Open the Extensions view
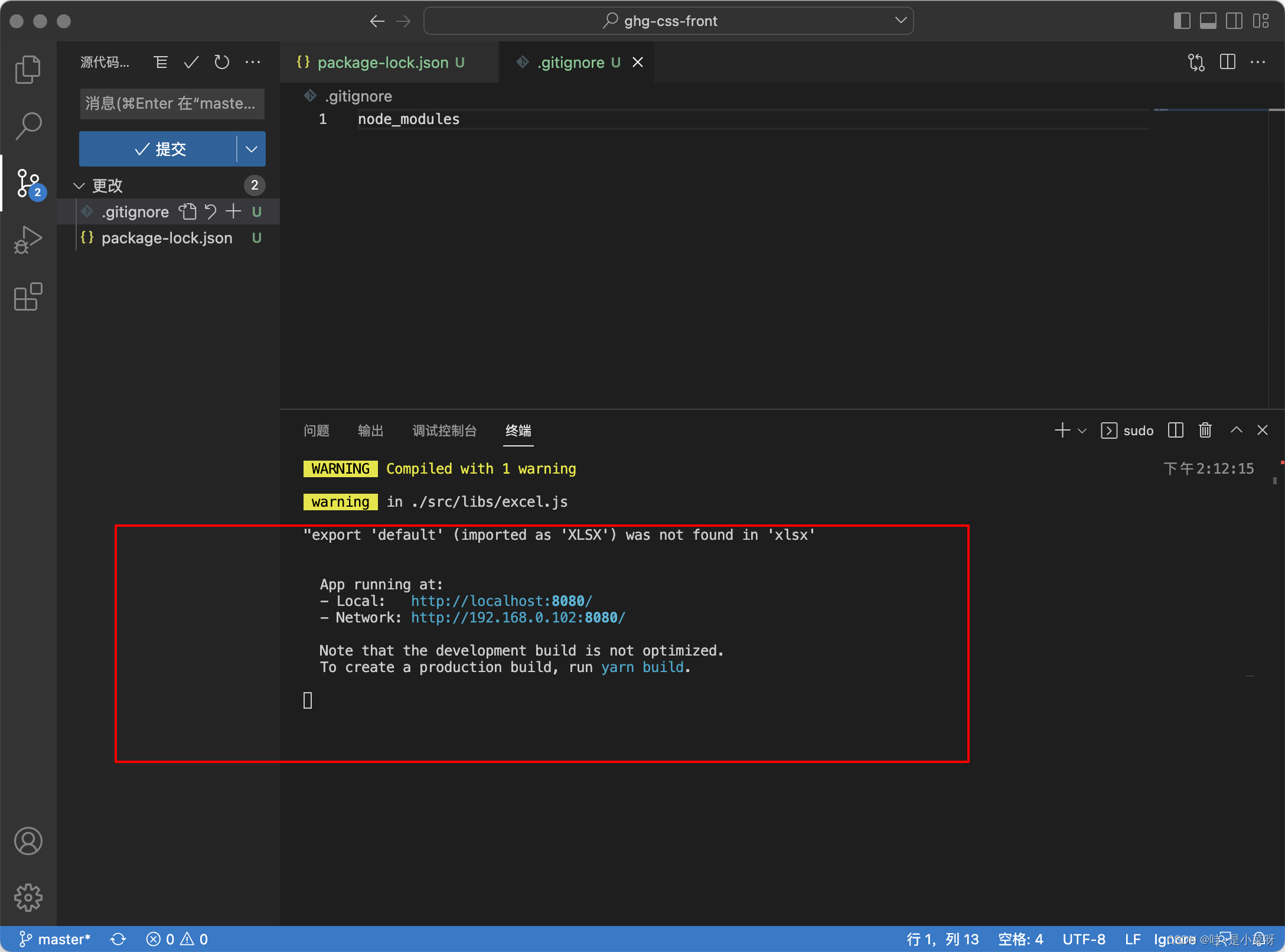 point(28,297)
